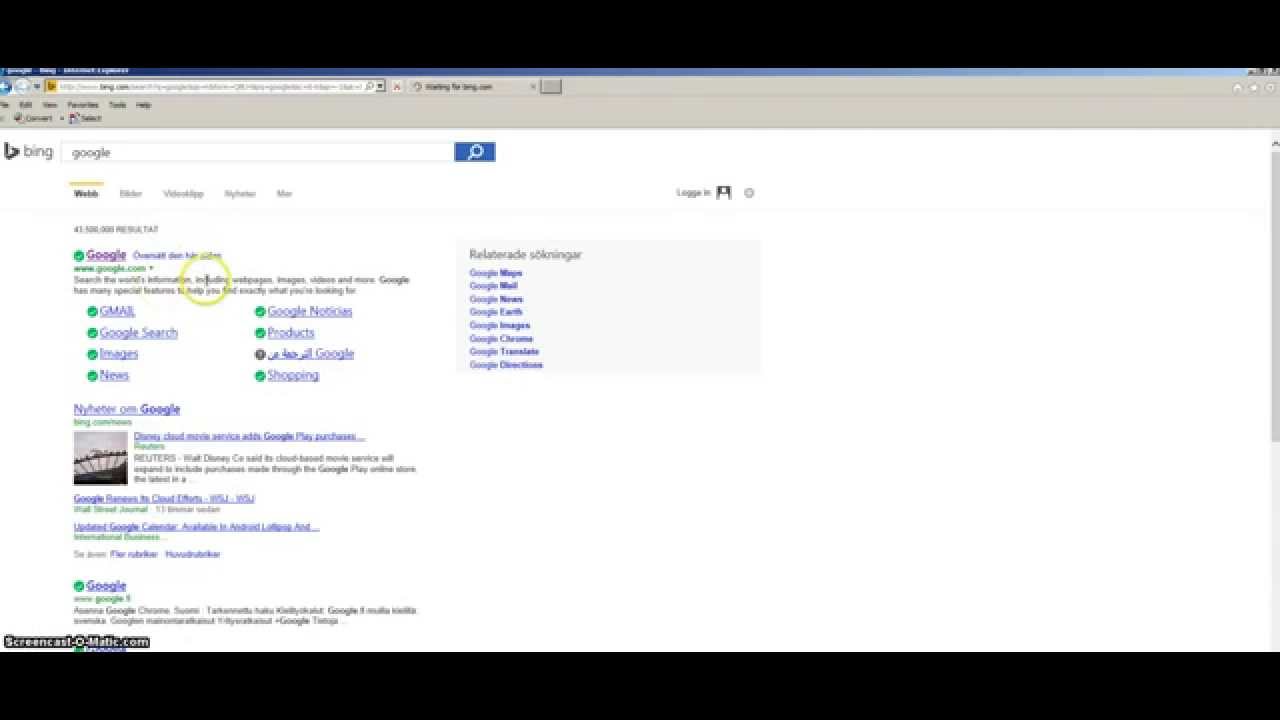The width and height of the screenshot is (1280, 720).
Task: Click the browser Home icon
Action: [1238, 88]
